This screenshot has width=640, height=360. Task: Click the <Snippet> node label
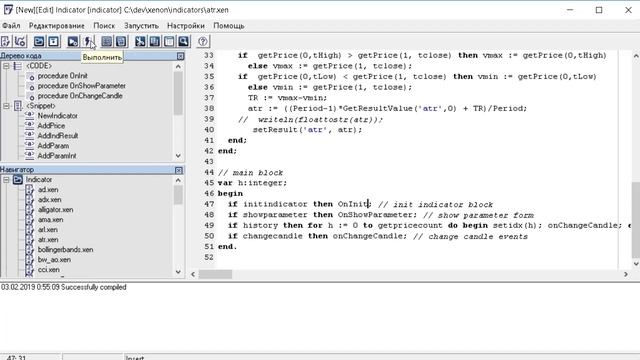(40, 106)
